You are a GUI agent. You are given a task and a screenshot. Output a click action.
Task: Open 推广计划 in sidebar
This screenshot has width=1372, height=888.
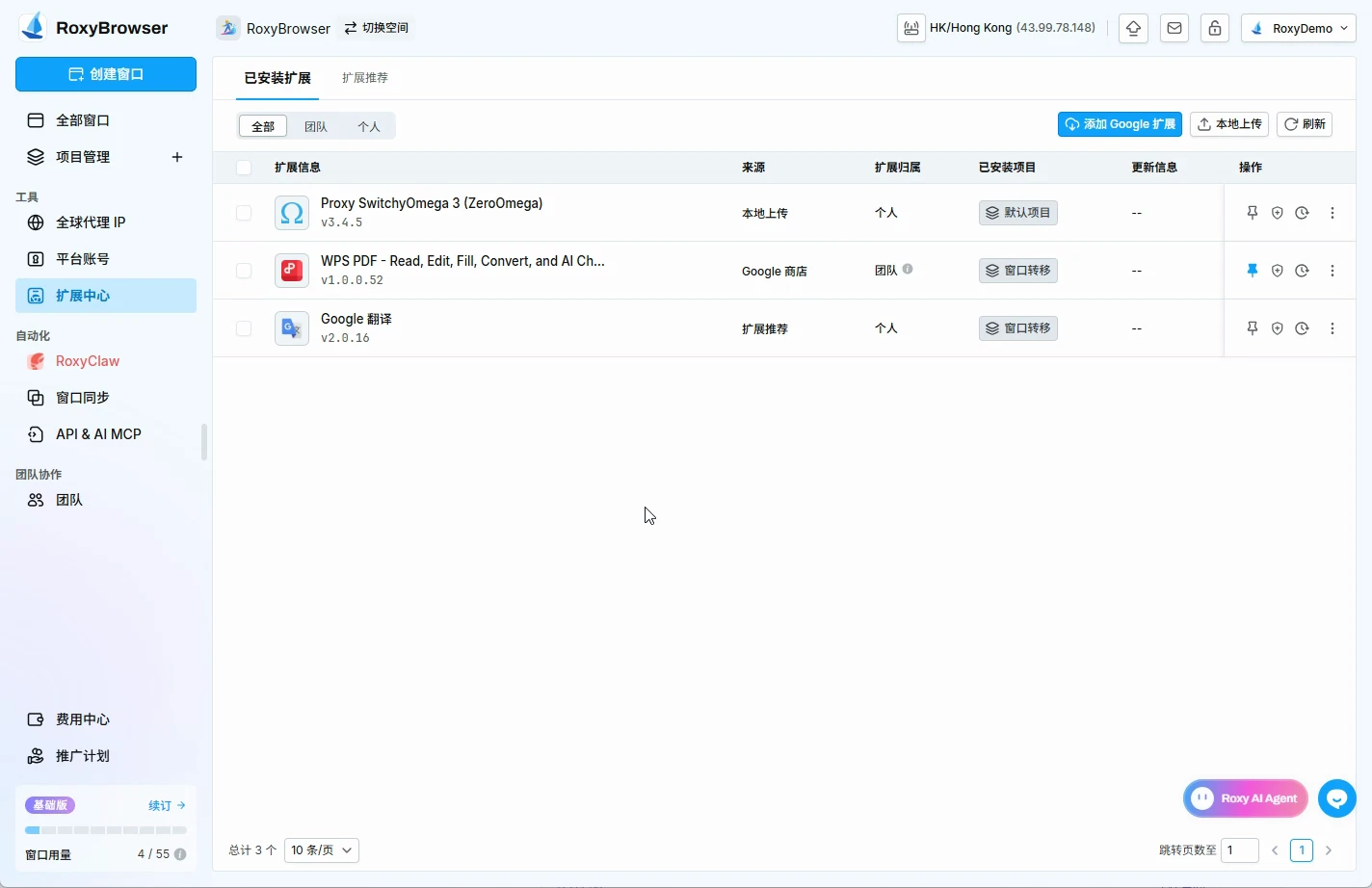point(106,756)
